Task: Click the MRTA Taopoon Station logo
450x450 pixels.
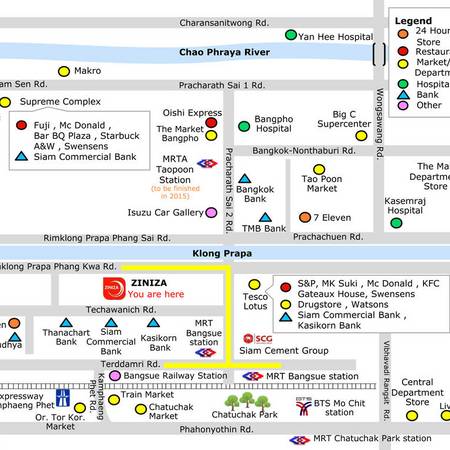Action: [x=207, y=163]
